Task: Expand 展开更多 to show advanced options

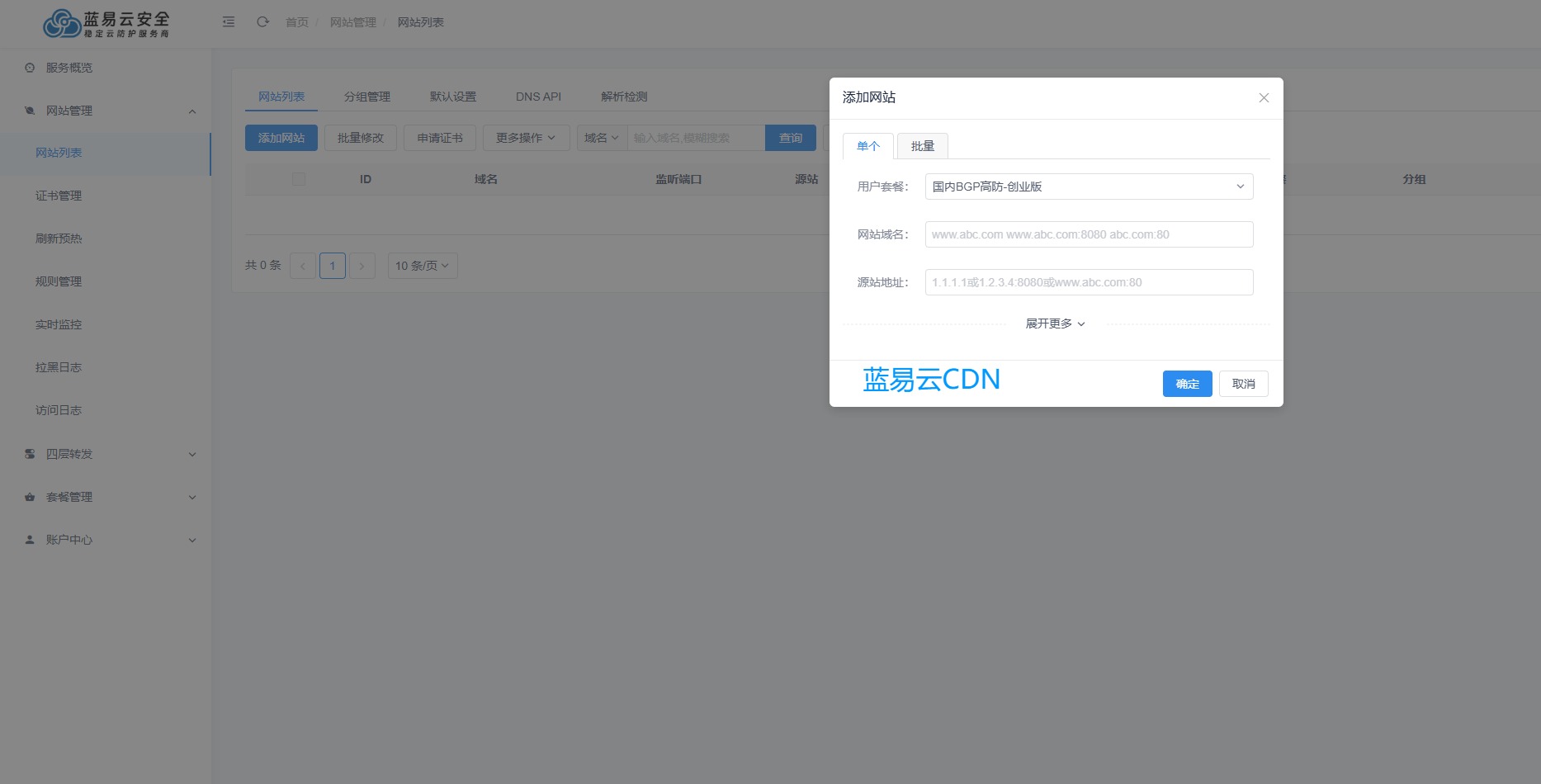Action: point(1055,323)
